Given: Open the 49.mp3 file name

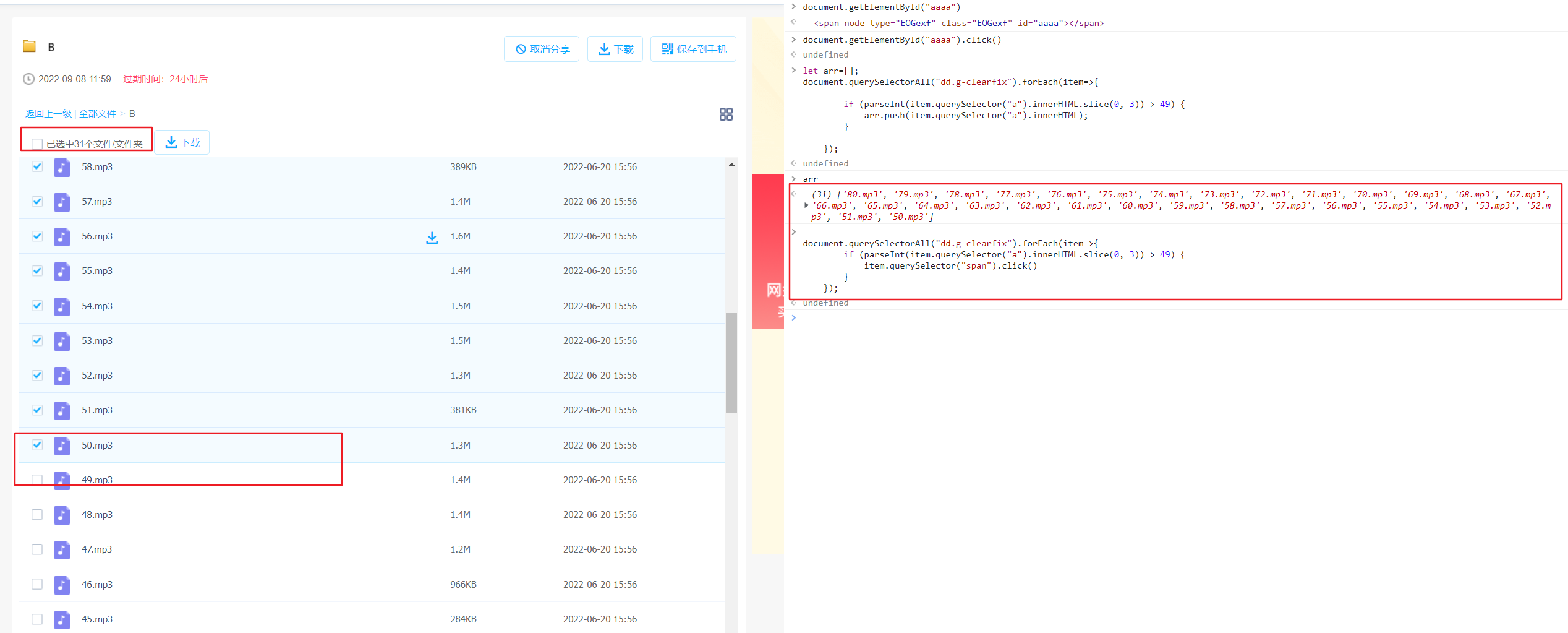Looking at the screenshot, I should [x=97, y=480].
